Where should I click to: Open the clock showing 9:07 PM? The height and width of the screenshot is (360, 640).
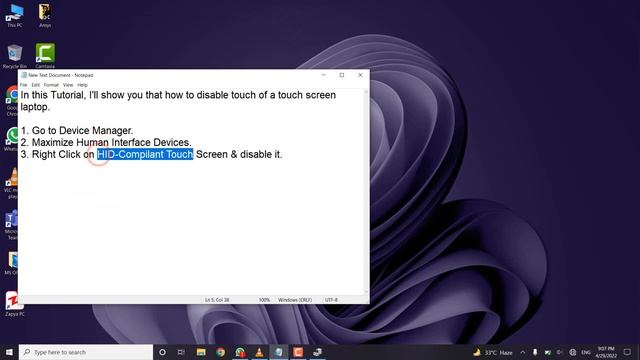pyautogui.click(x=606, y=352)
